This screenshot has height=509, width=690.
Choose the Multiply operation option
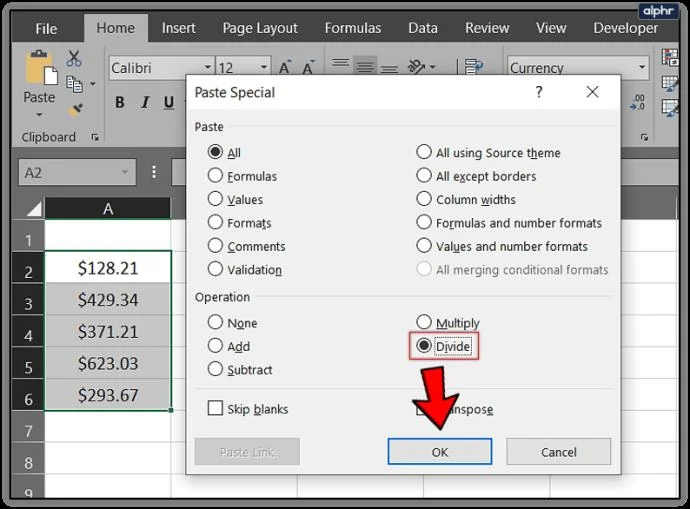pyautogui.click(x=424, y=322)
